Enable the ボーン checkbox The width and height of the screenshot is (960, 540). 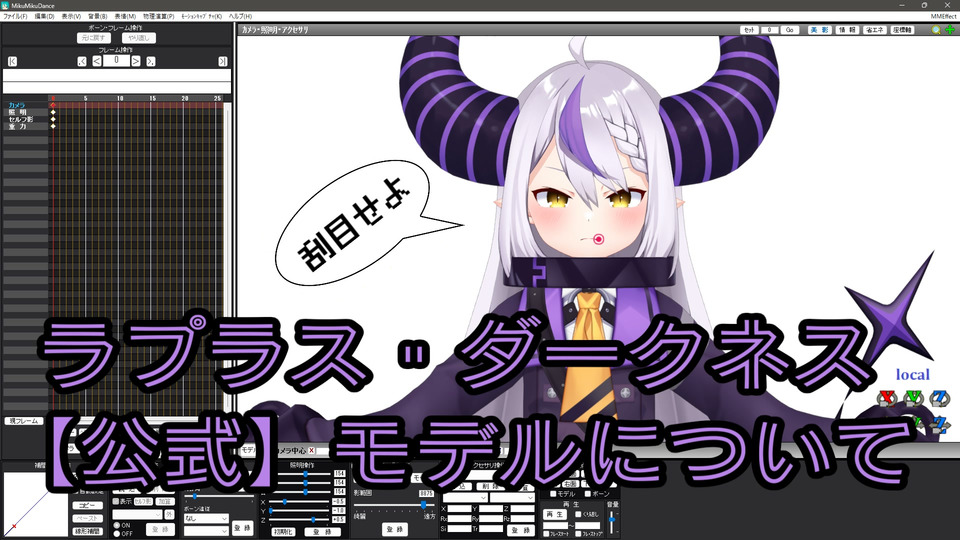587,493
